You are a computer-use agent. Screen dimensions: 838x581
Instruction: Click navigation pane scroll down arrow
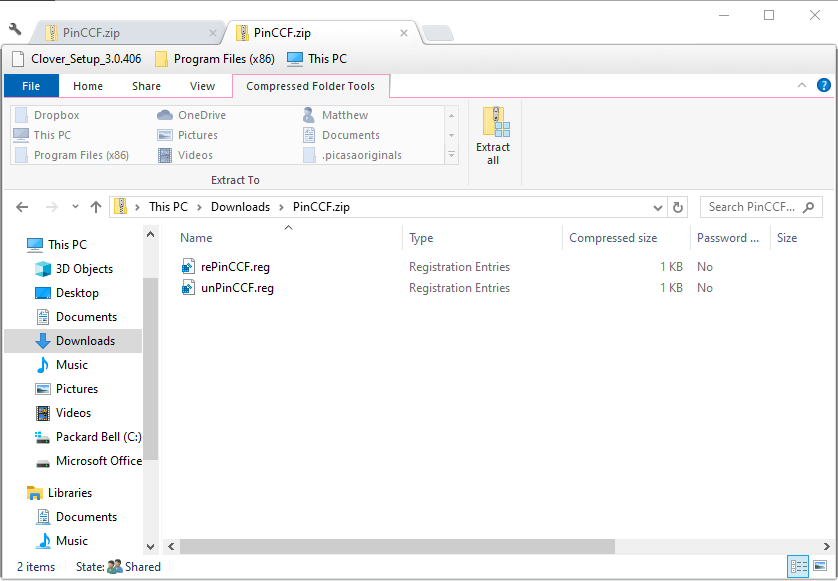click(151, 546)
